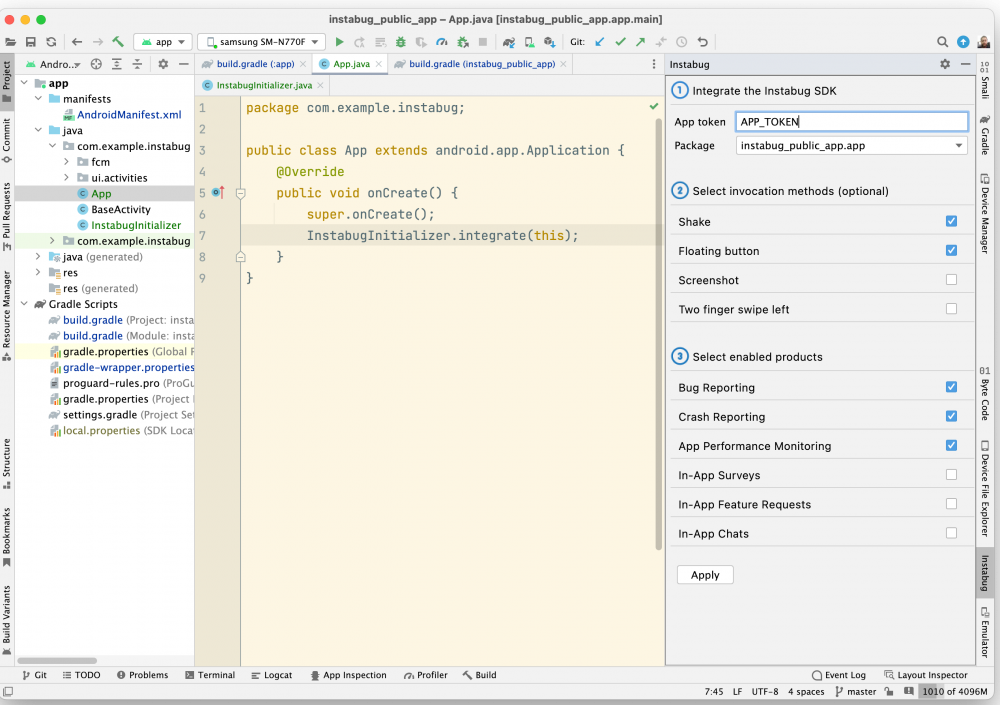This screenshot has width=1000, height=705.
Task: Click the Apply button
Action: (x=705, y=575)
